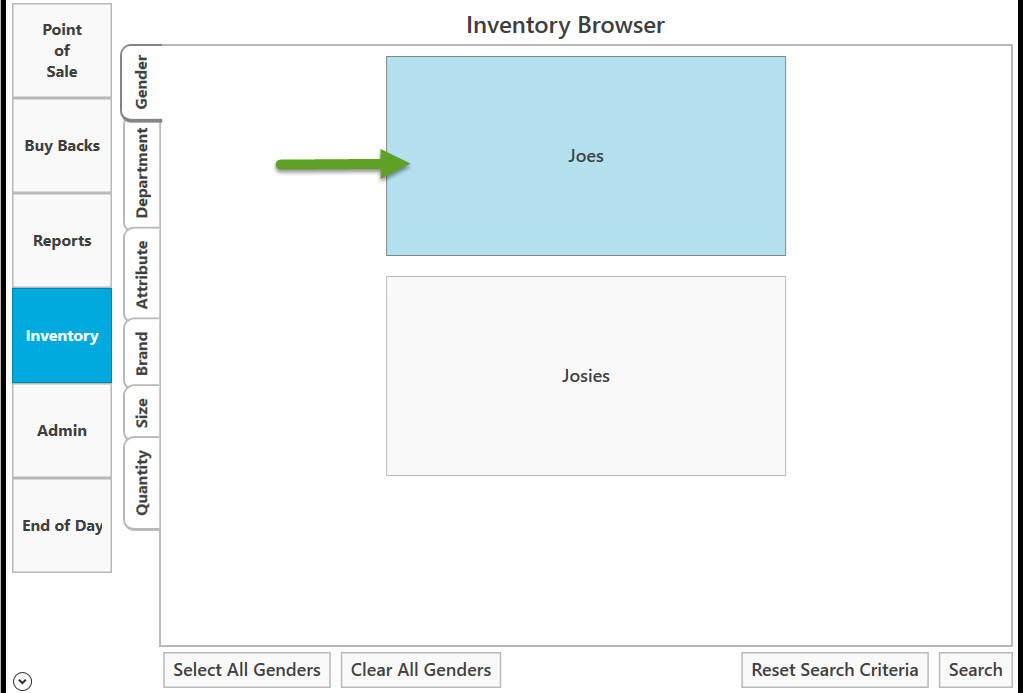Open the Department tab

[142, 174]
